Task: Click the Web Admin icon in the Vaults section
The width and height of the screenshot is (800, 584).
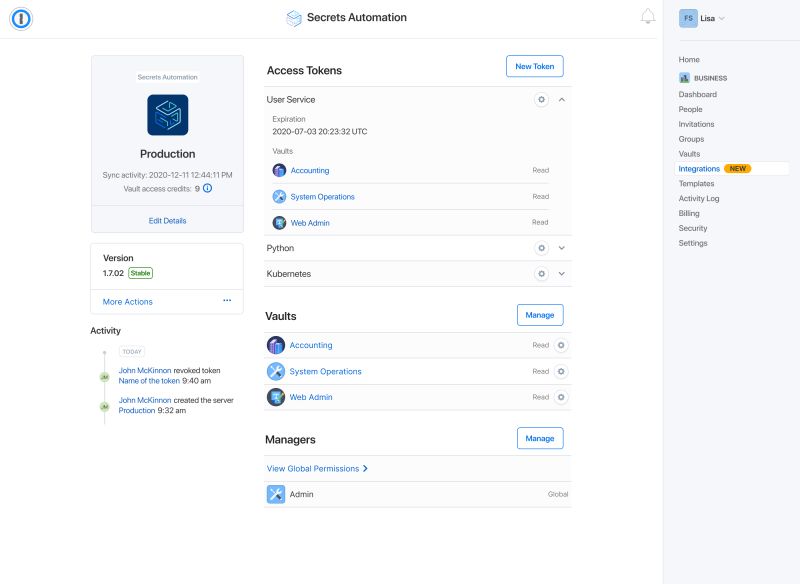Action: tap(276, 397)
